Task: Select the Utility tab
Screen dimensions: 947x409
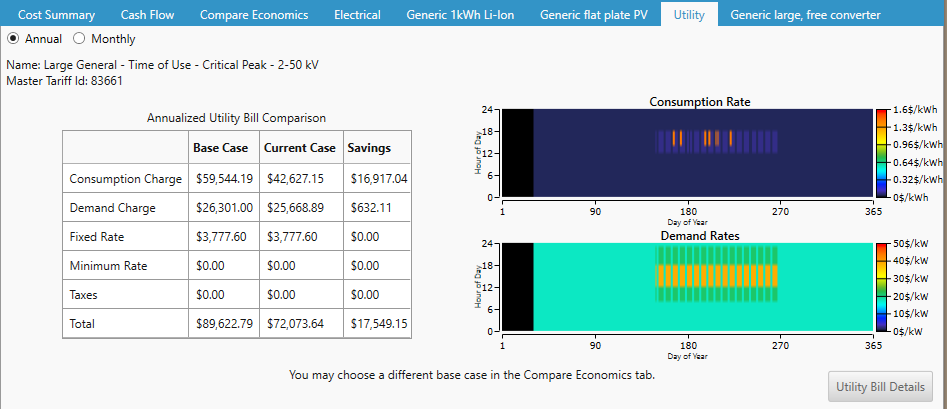Action: click(689, 15)
